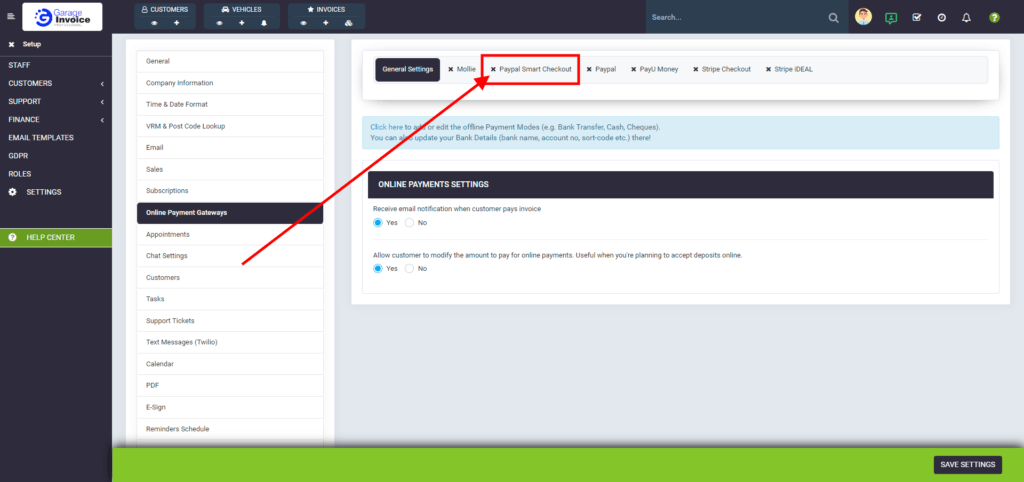Viewport: 1024px width, 482px height.
Task: Open the Mollie gateway tab
Action: point(462,69)
